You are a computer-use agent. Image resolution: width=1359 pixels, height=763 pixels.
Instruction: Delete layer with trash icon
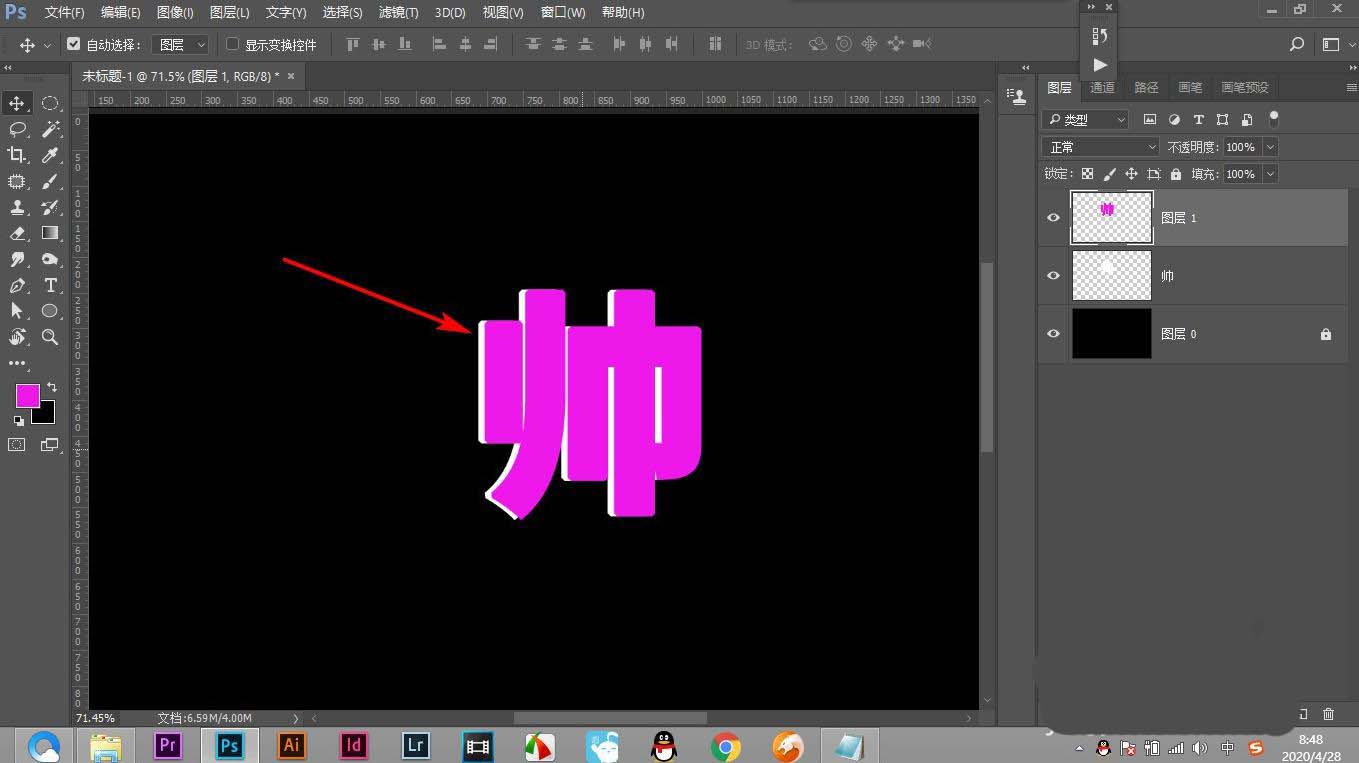coord(1328,714)
